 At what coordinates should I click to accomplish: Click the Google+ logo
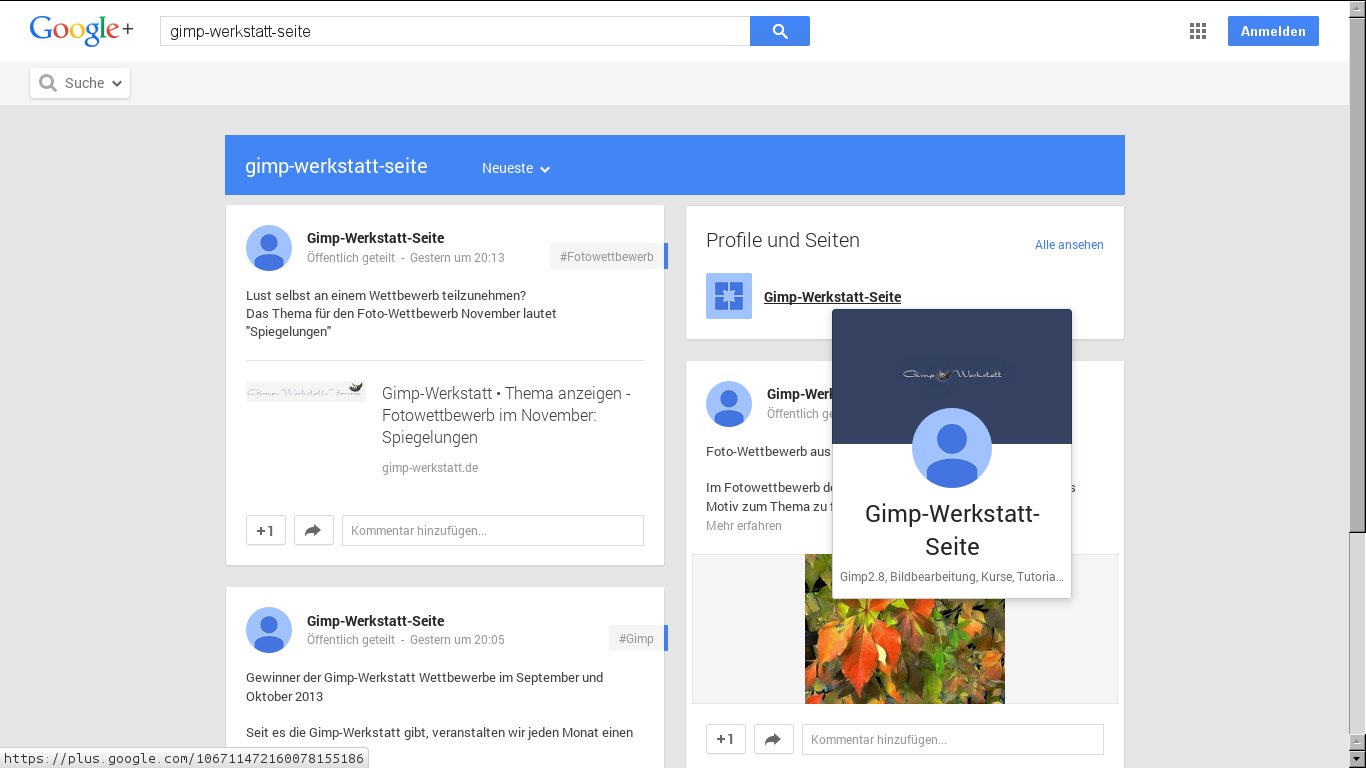tap(81, 30)
